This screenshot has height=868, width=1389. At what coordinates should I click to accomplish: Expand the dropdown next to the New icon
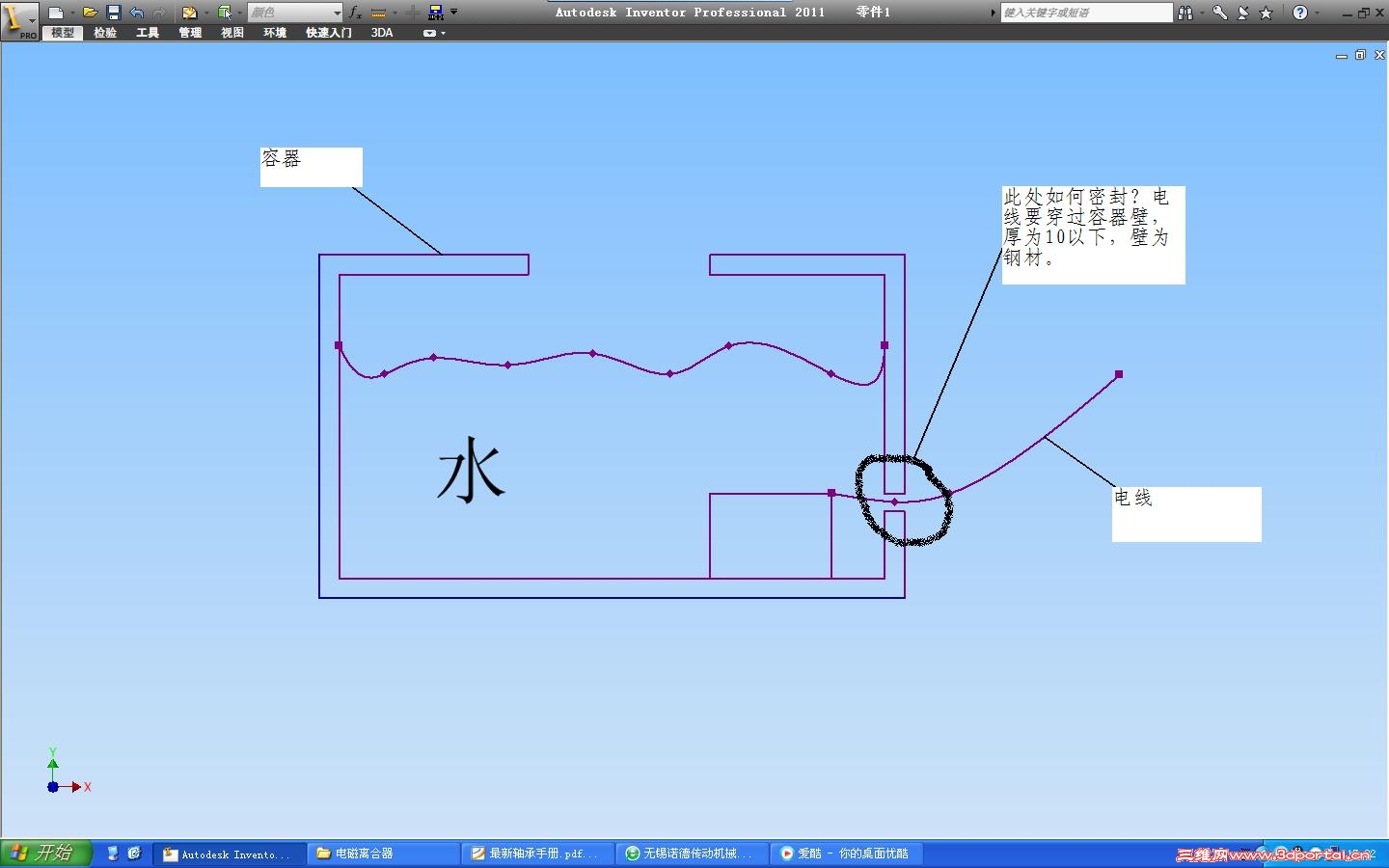(x=72, y=13)
